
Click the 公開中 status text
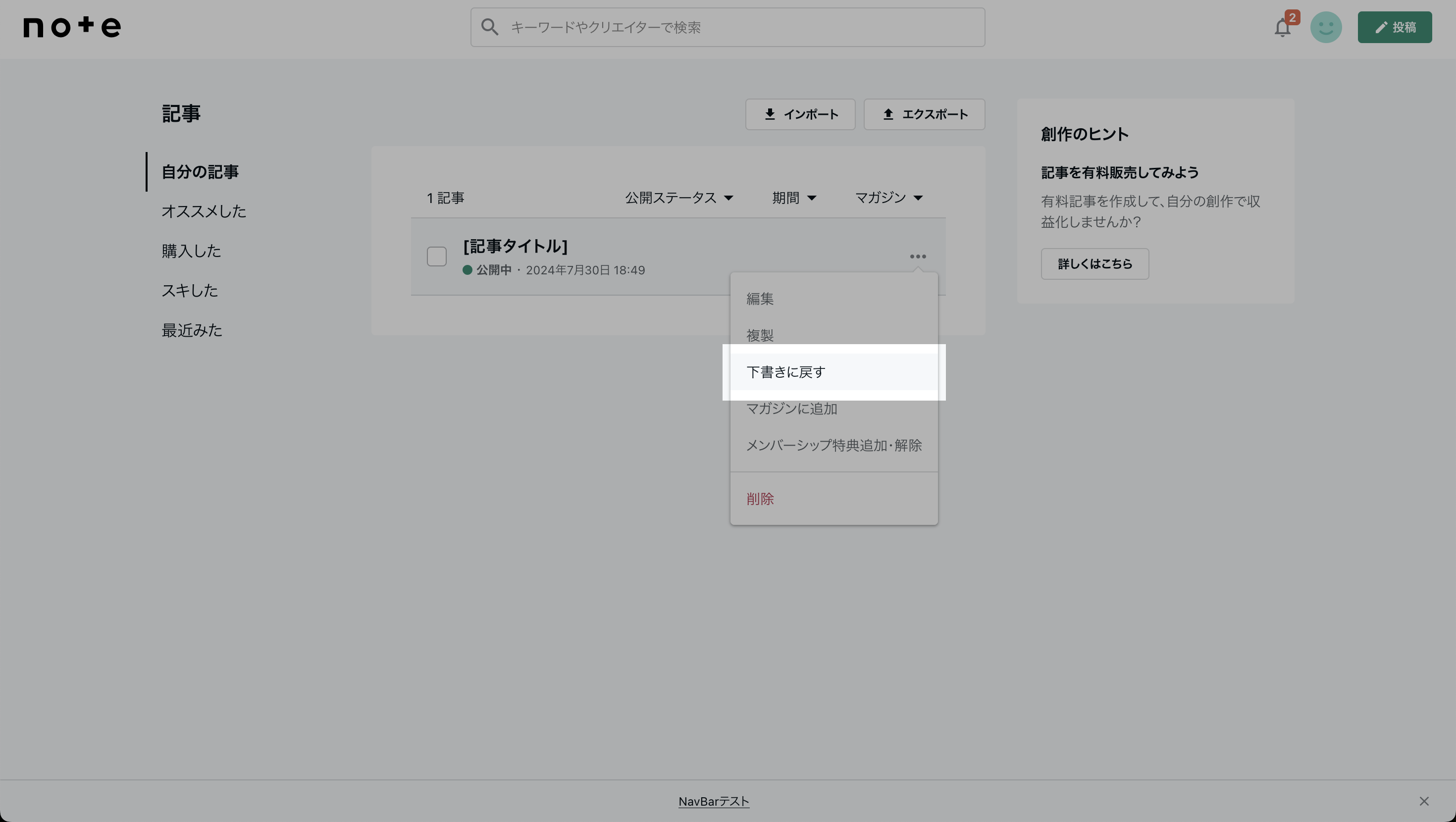pos(493,270)
